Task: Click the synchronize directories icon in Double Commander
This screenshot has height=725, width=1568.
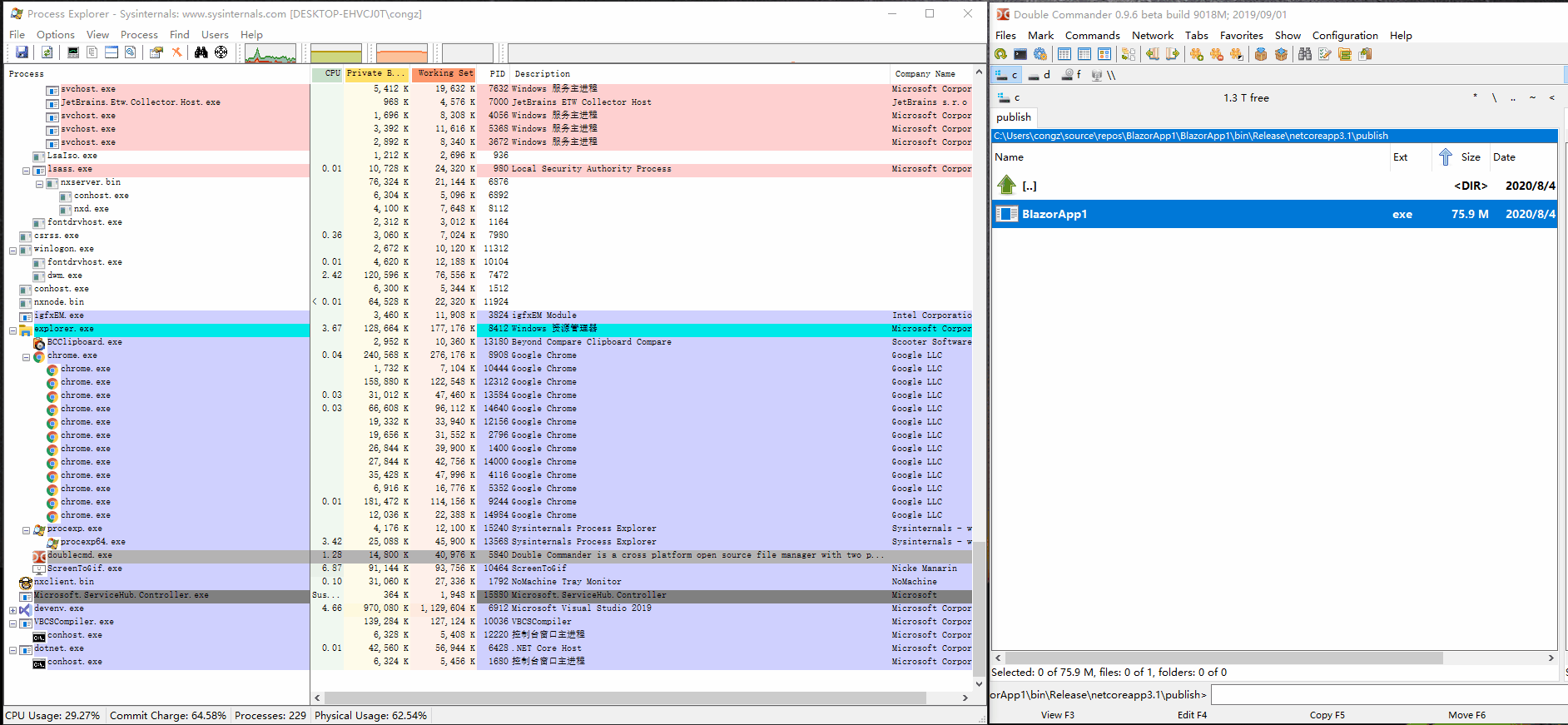Action: pyautogui.click(x=1129, y=54)
